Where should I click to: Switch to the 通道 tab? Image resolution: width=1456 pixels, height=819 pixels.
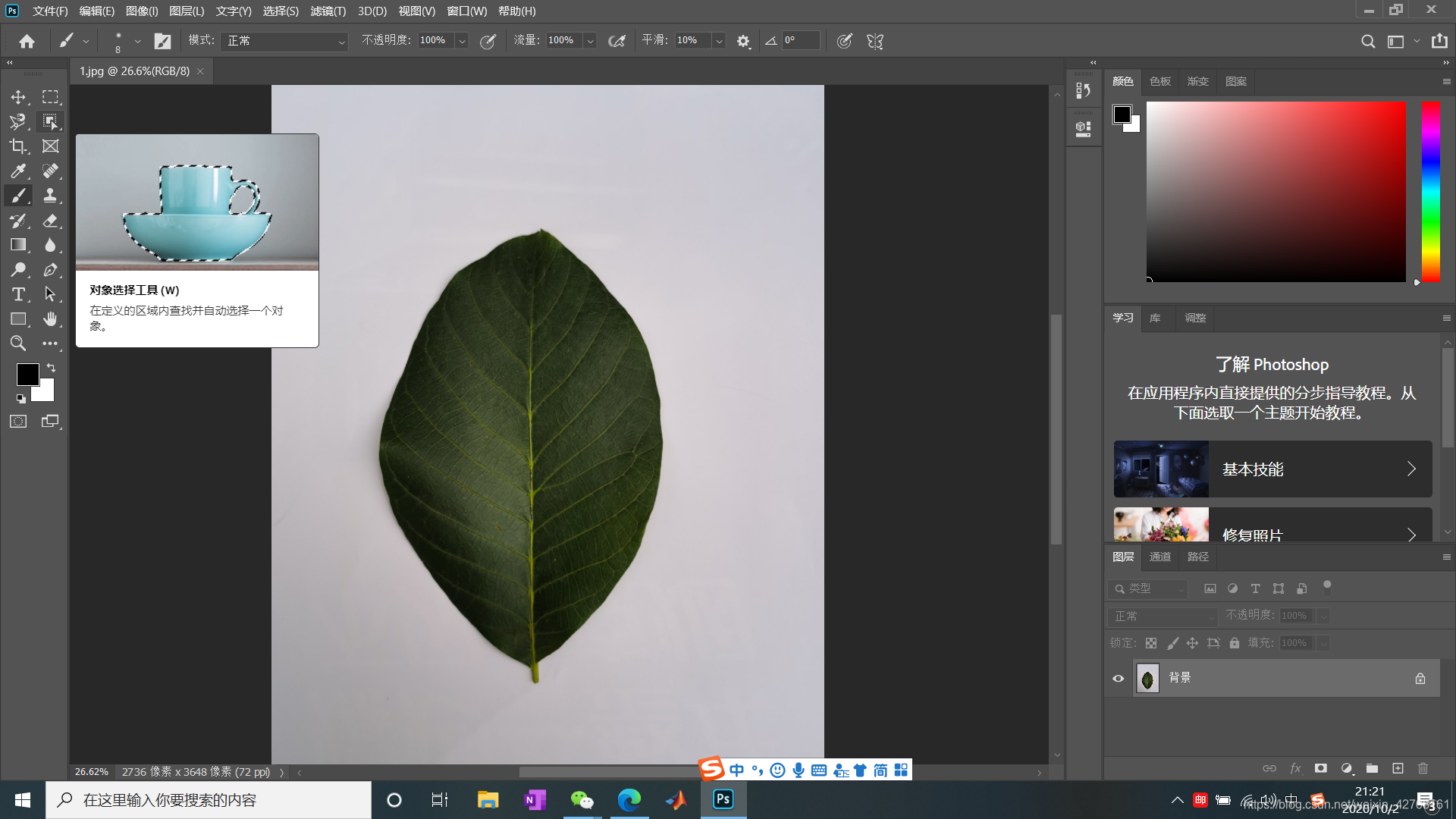[1159, 557]
